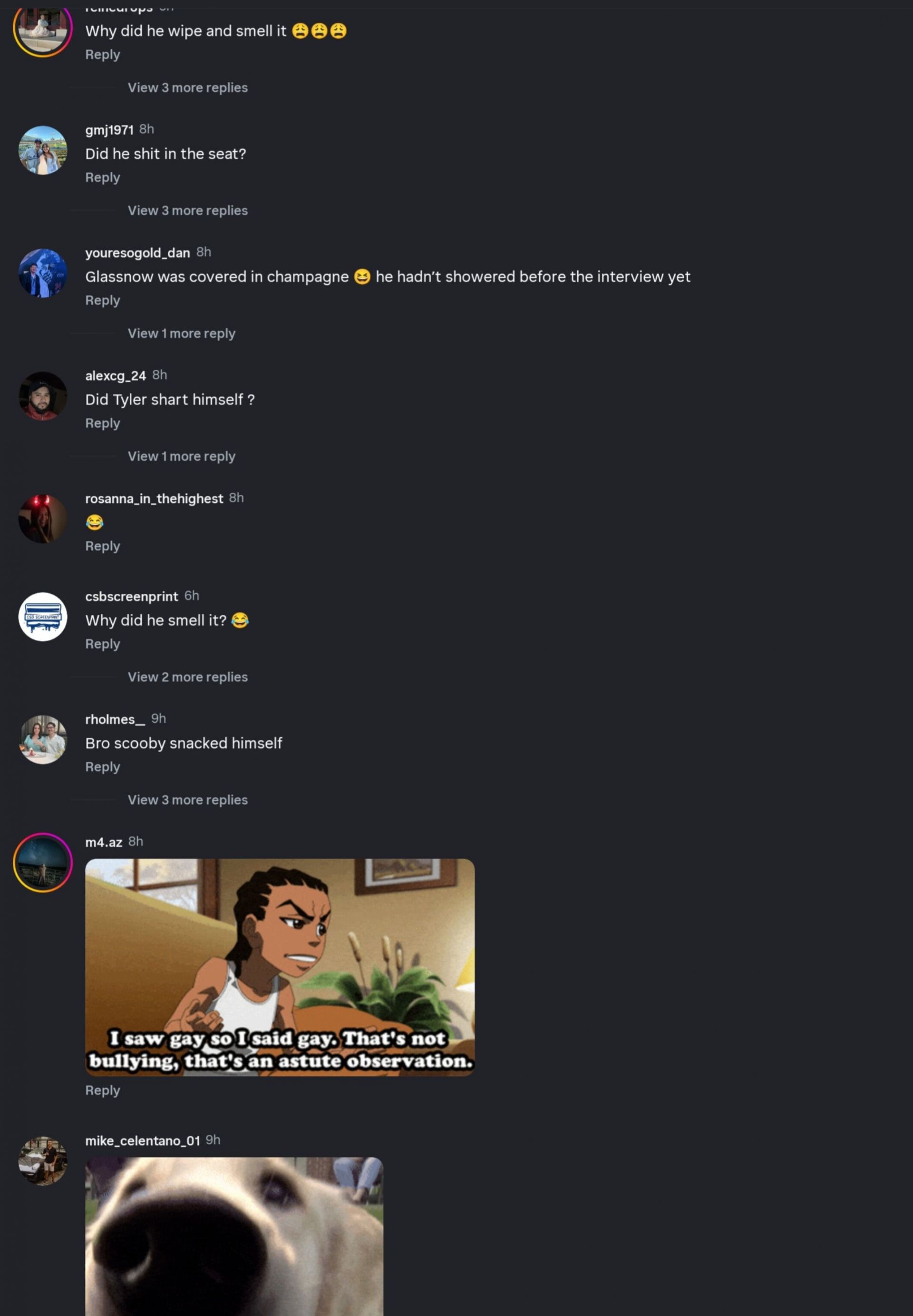Show 2 more replies under csbscreenprint
Screen dimensions: 913x1316
tap(188, 677)
